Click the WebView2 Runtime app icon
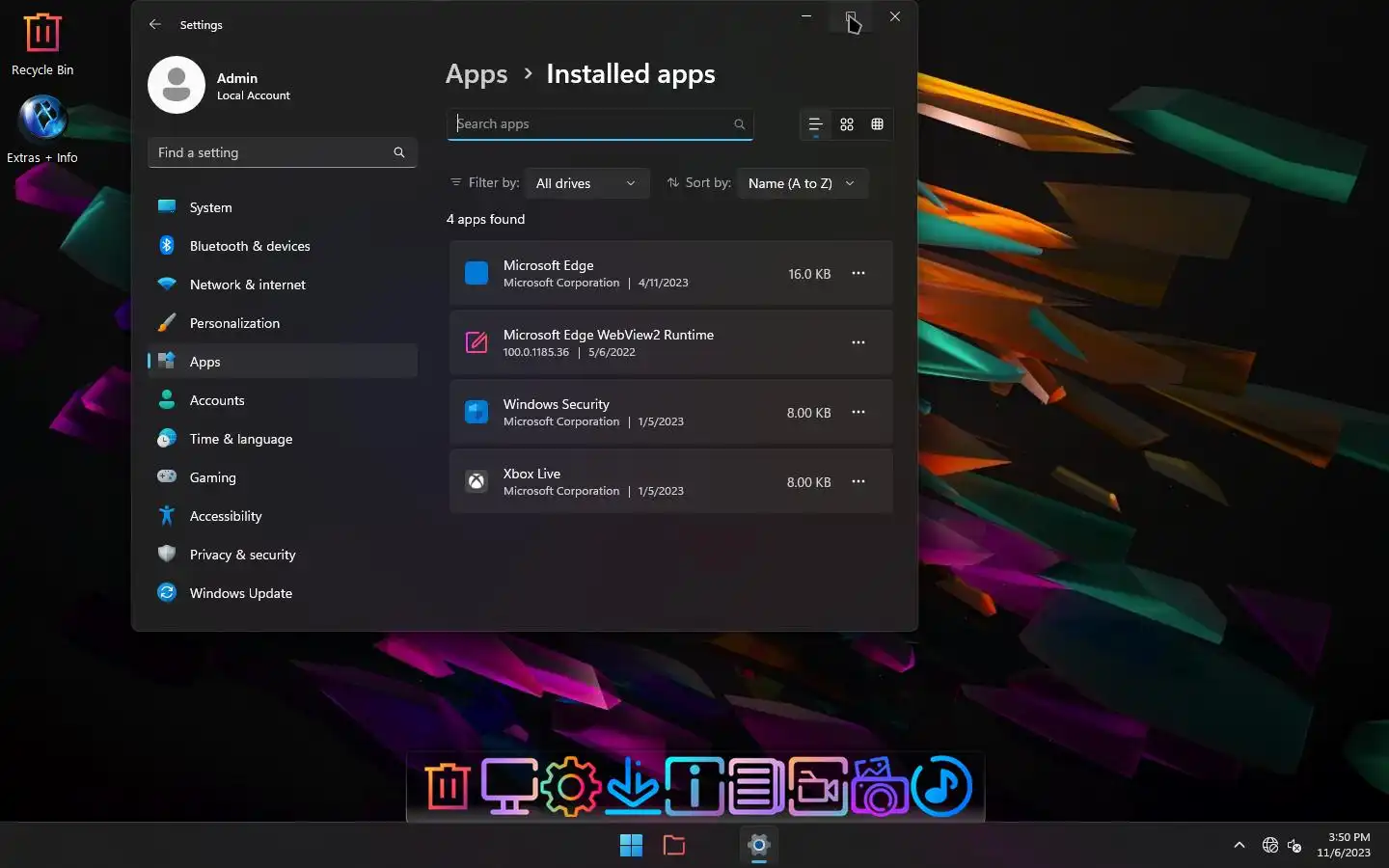Image resolution: width=1389 pixels, height=868 pixels. coord(477,342)
